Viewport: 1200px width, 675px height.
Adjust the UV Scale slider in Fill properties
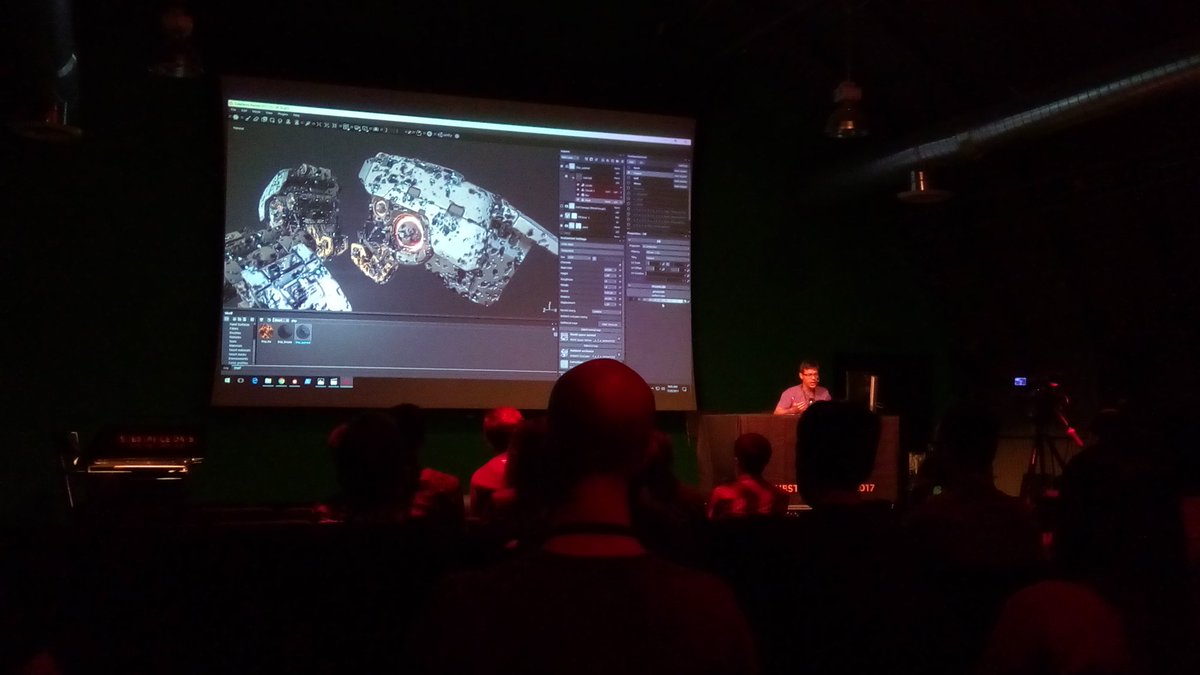(x=654, y=264)
